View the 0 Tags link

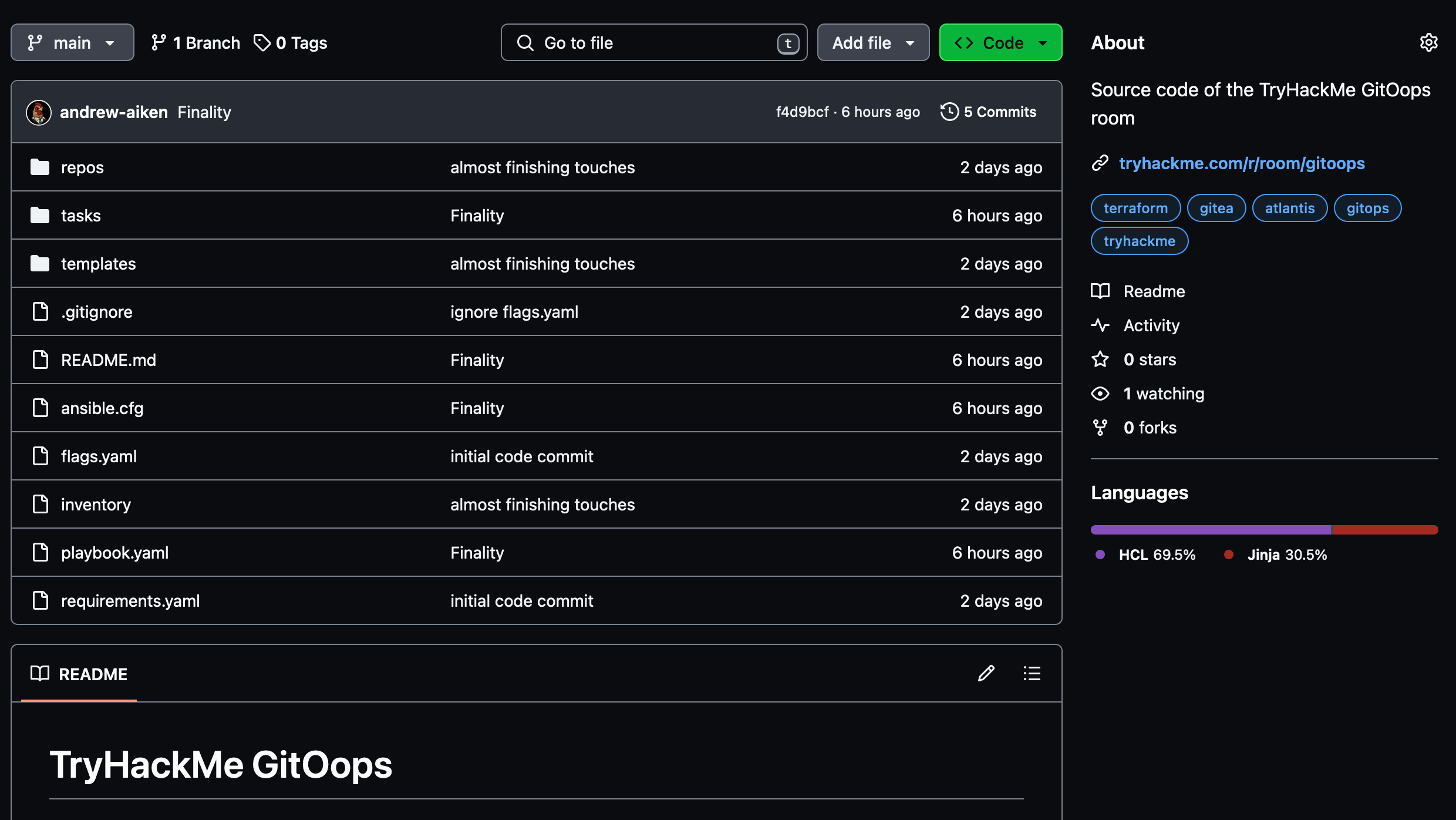pyautogui.click(x=291, y=42)
